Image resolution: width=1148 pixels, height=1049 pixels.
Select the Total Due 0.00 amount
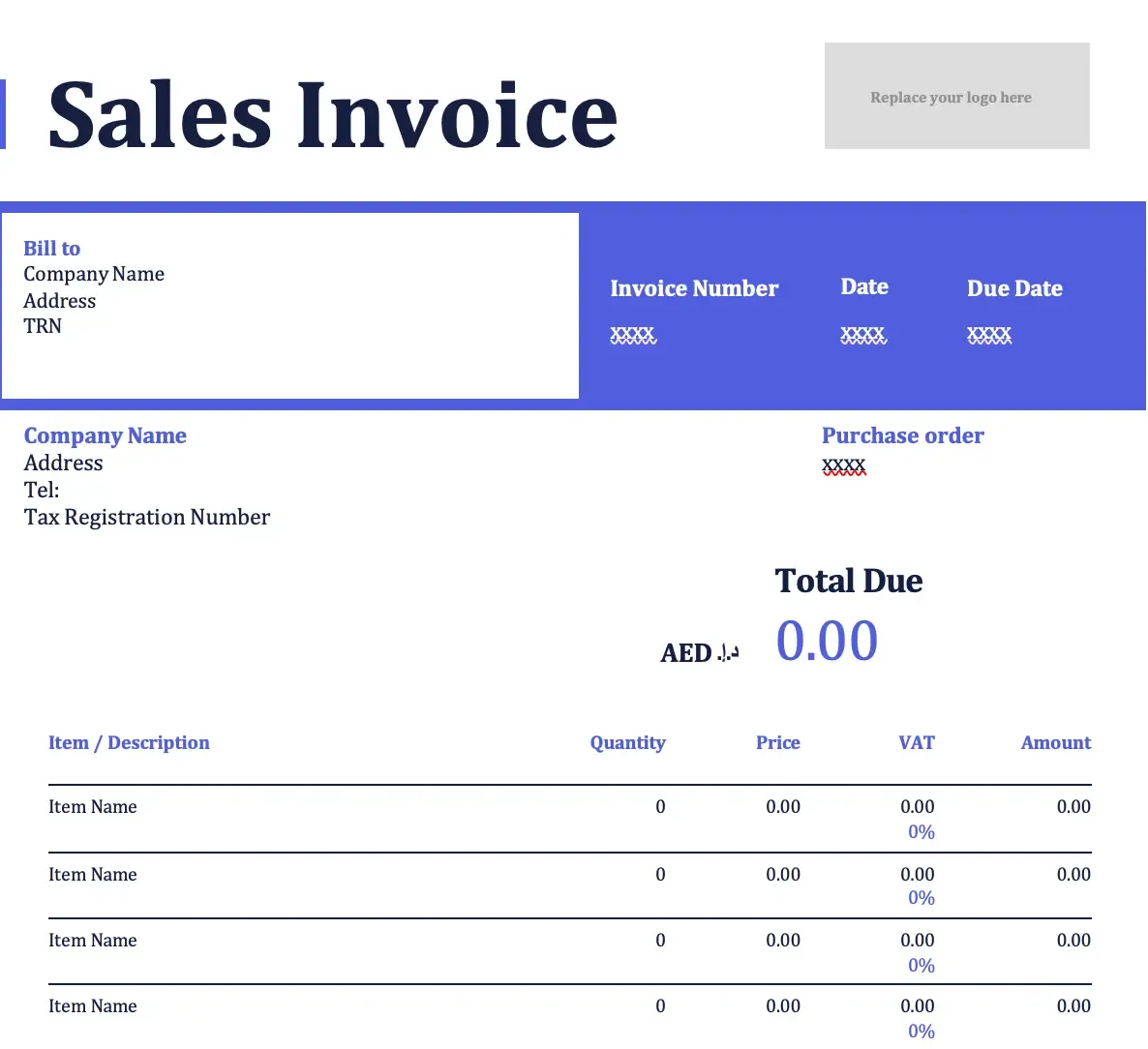click(827, 641)
